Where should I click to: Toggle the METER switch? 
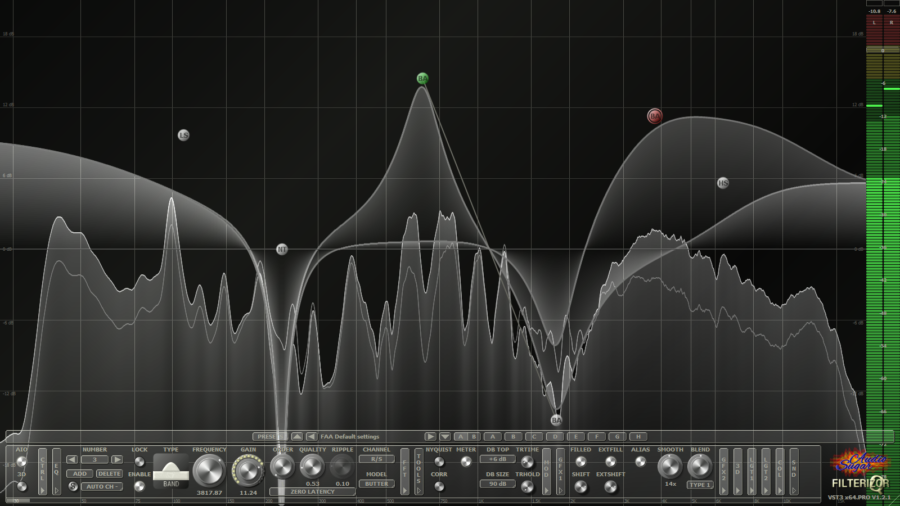(466, 461)
